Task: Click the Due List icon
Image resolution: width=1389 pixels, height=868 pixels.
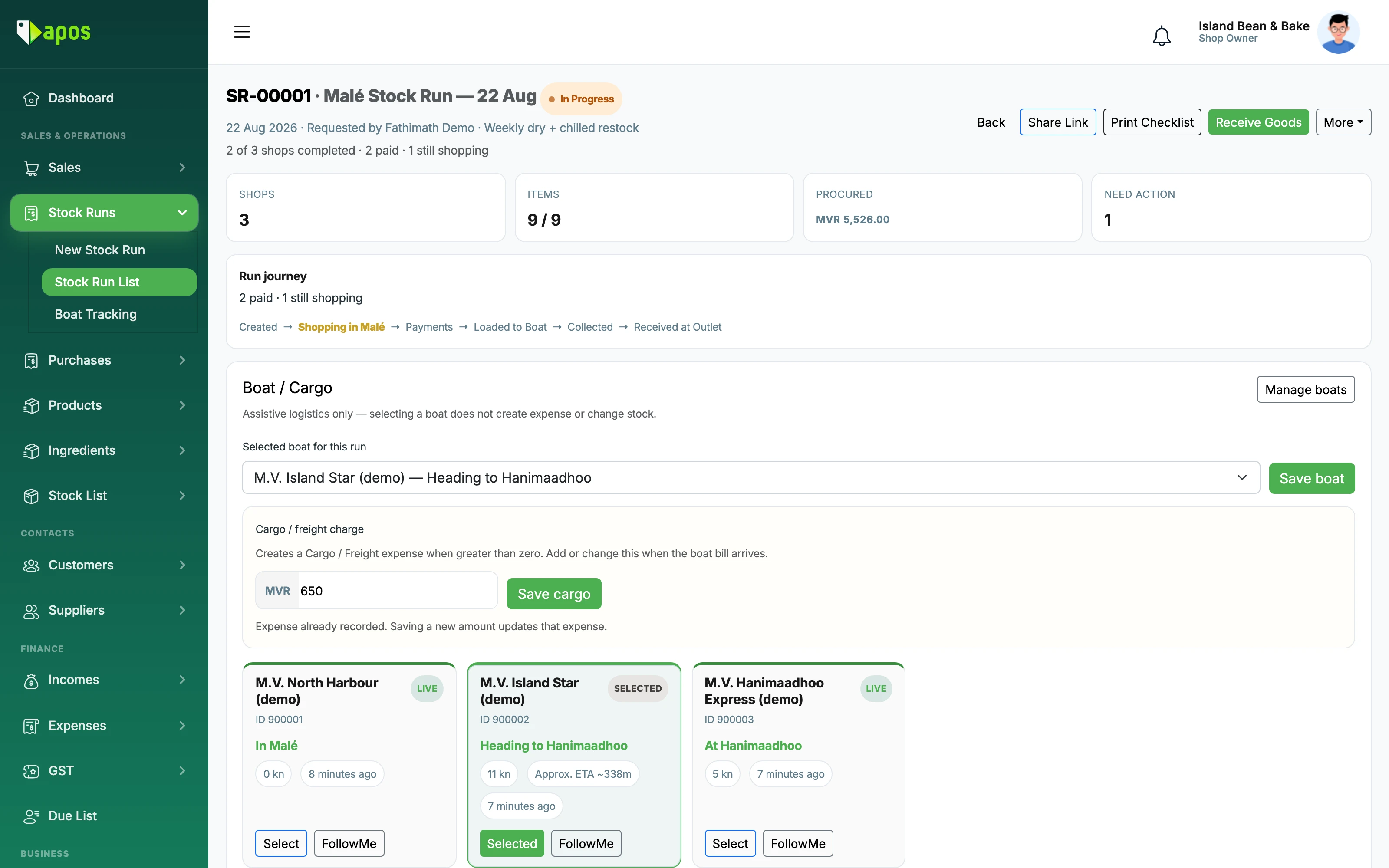Action: pyautogui.click(x=31, y=816)
